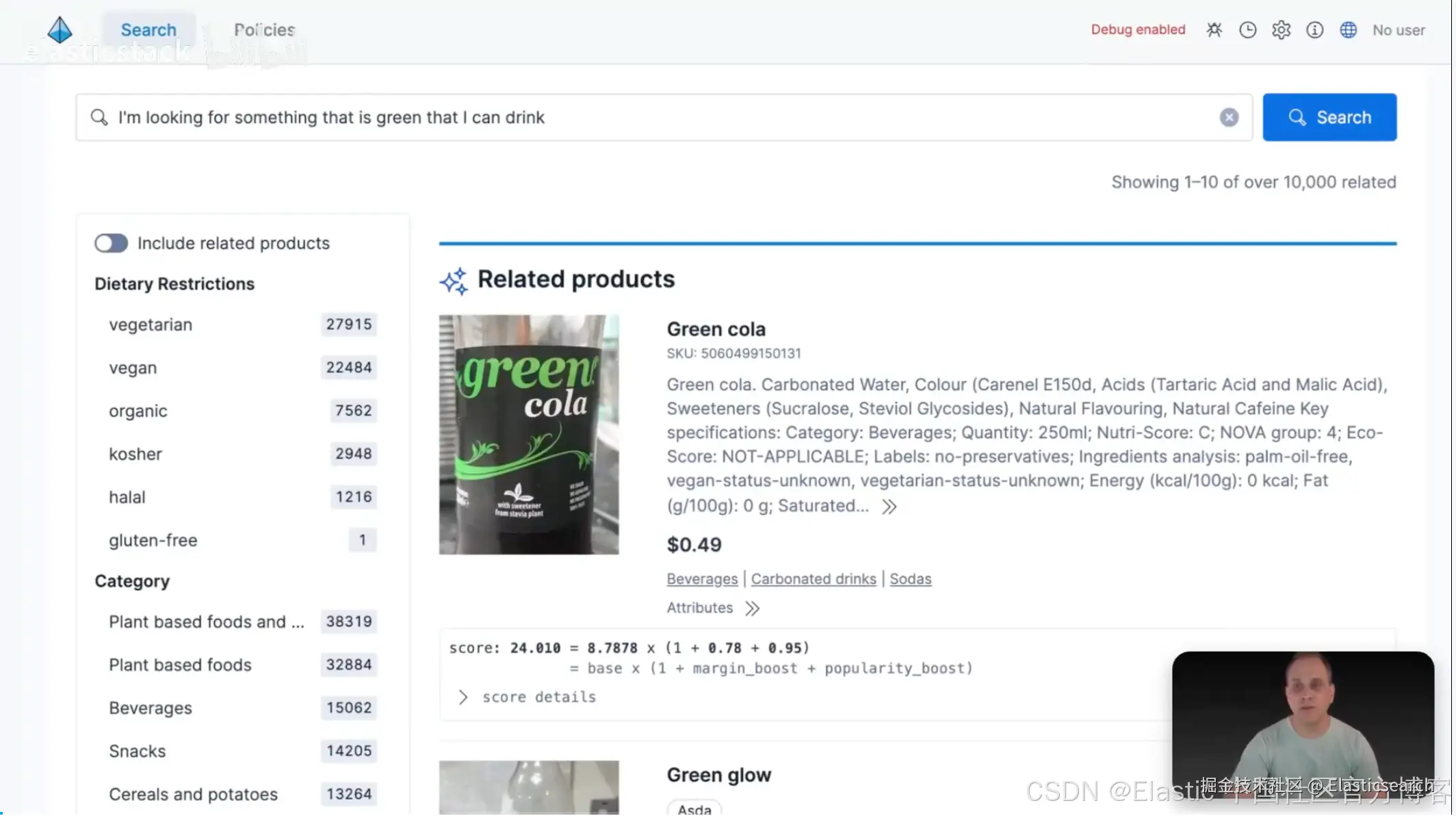Clear the search query text
The width and height of the screenshot is (1456, 816).
tap(1230, 118)
